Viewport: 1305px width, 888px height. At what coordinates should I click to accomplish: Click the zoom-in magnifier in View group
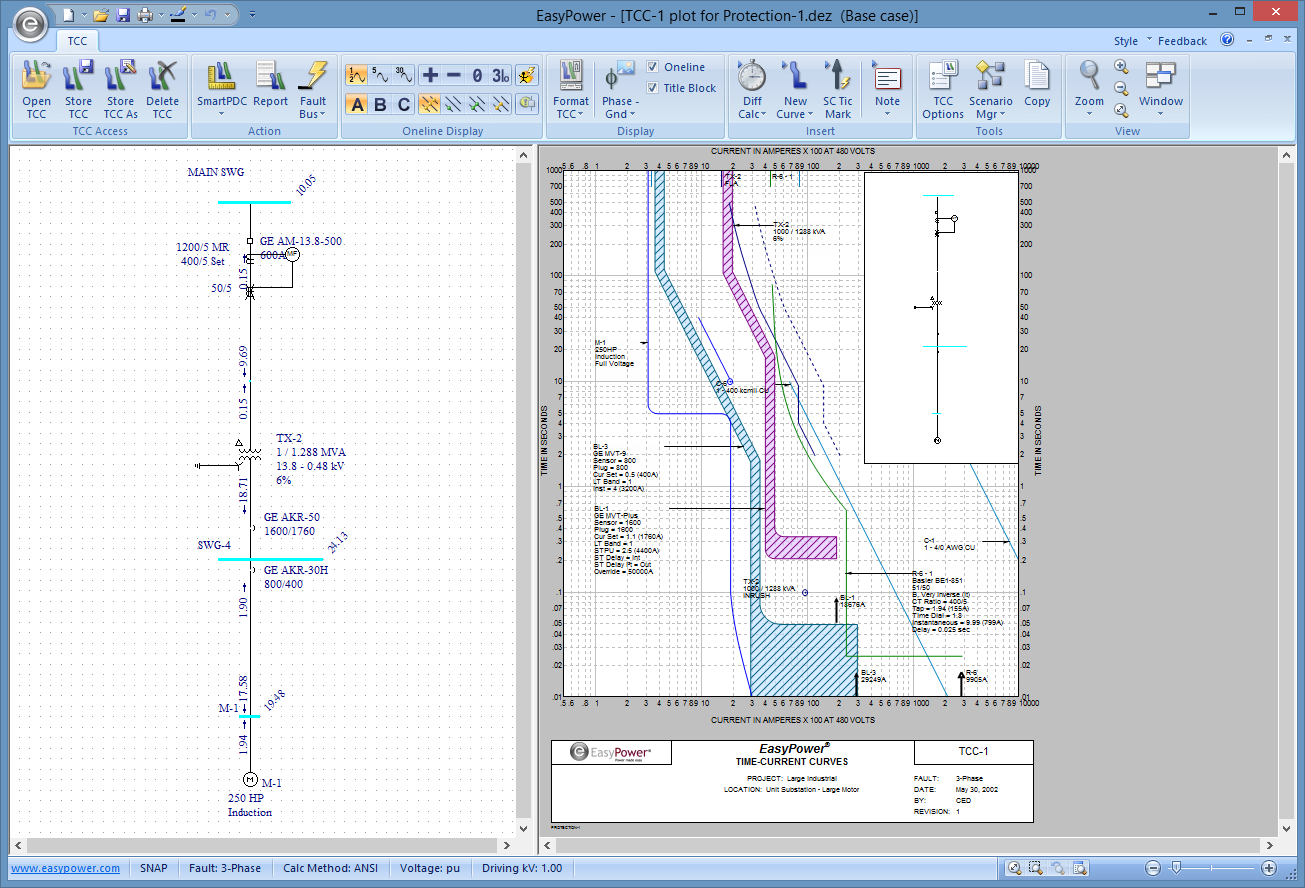tap(1121, 67)
